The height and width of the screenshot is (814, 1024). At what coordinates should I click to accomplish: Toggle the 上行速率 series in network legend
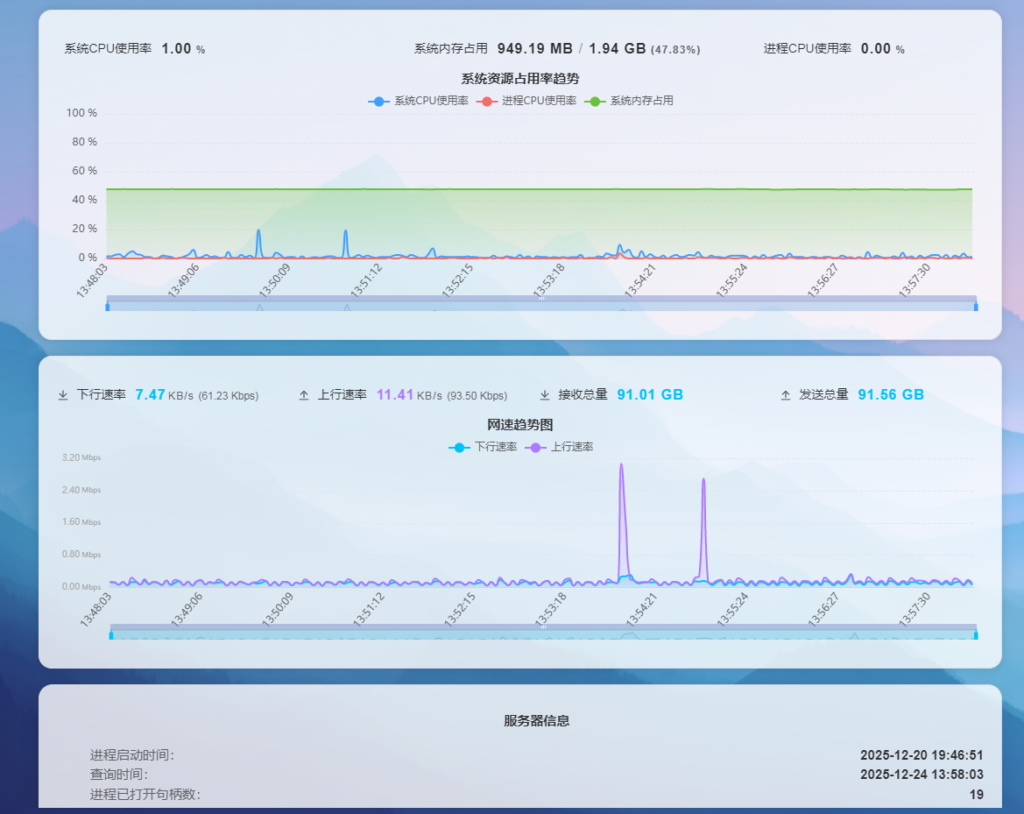(572, 447)
